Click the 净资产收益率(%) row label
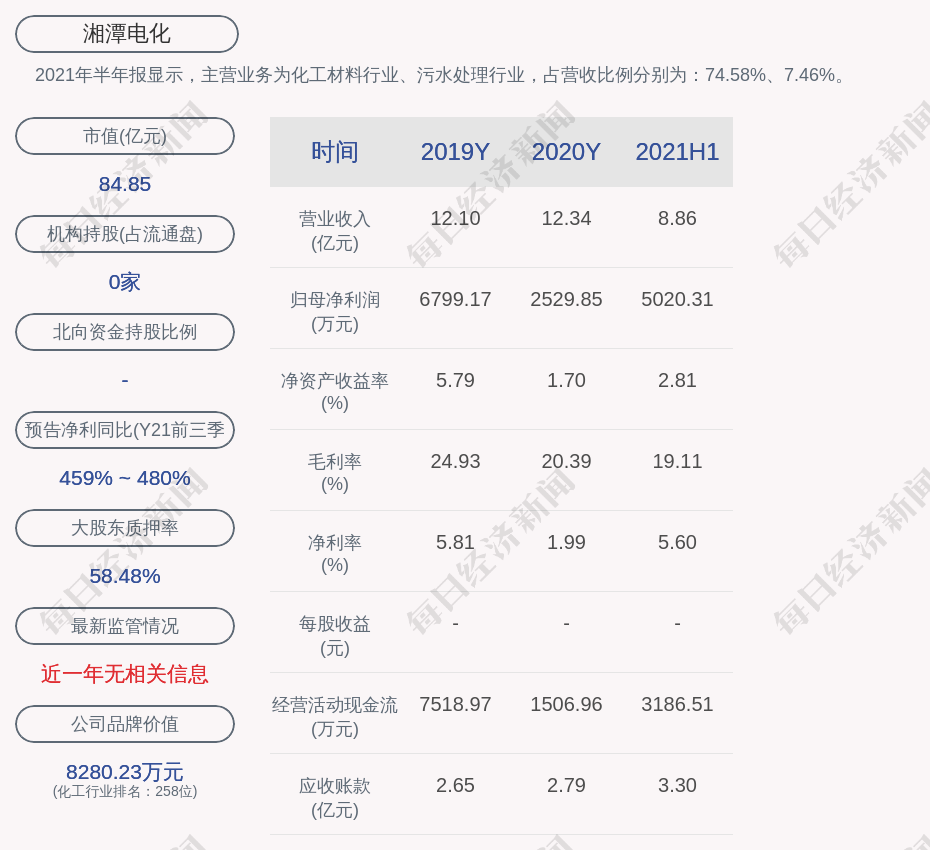930x850 pixels. coord(335,392)
